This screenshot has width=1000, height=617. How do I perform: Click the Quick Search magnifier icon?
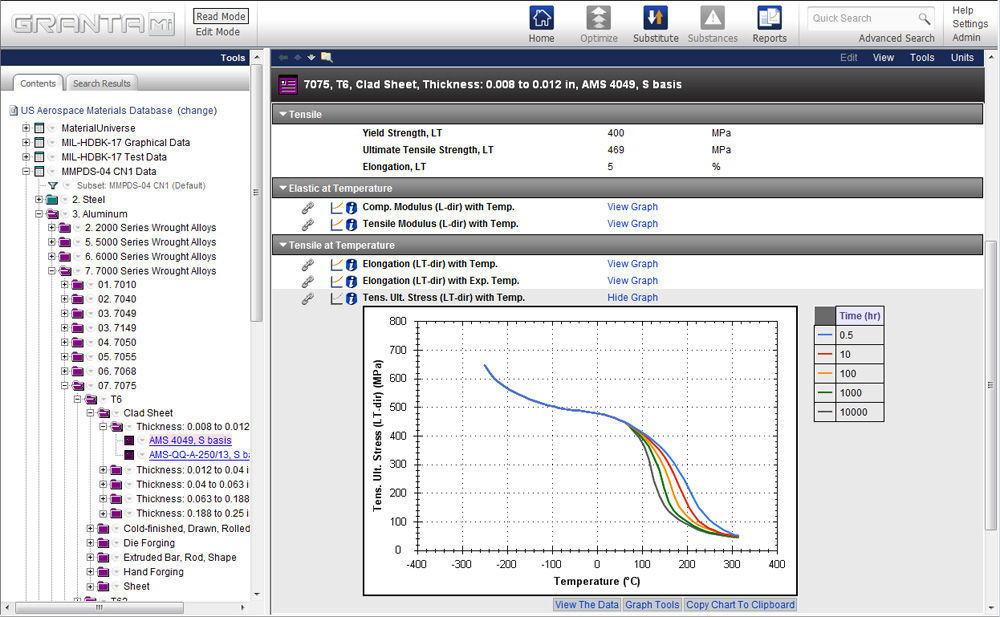pos(927,18)
